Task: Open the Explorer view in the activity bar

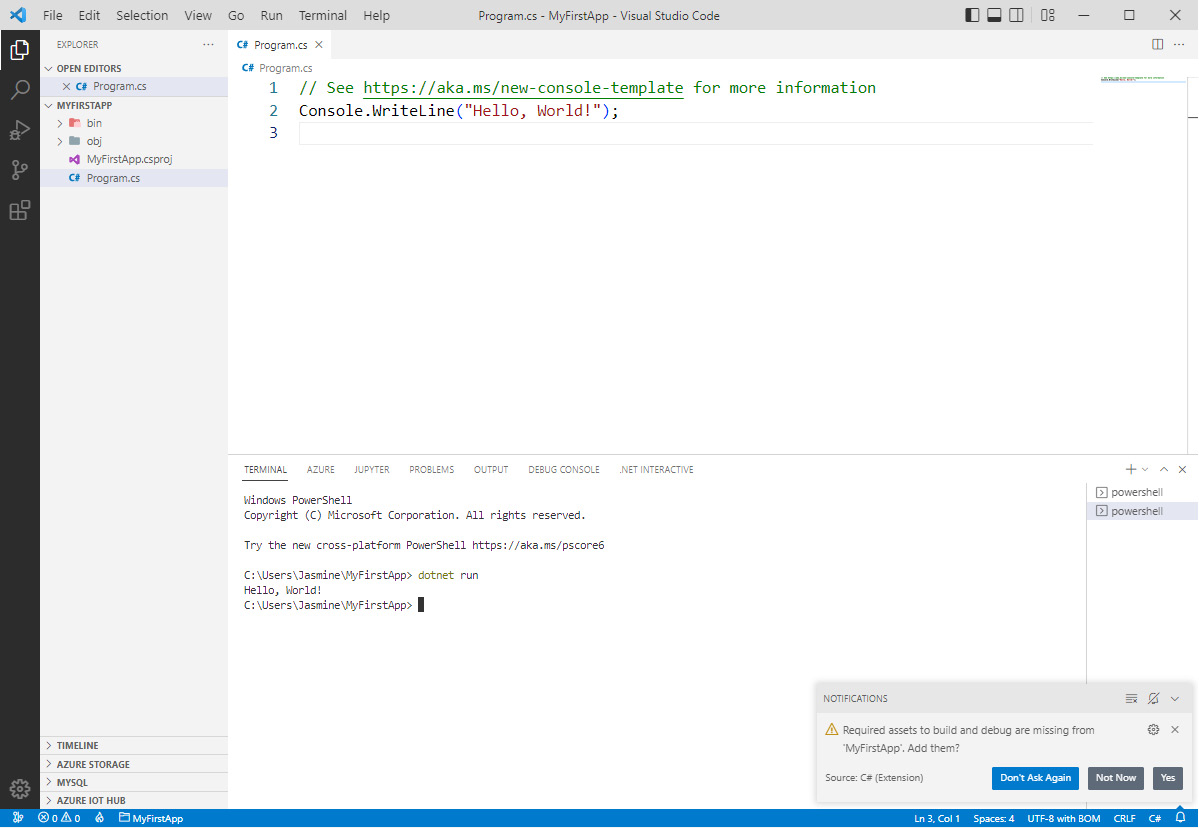Action: click(x=20, y=50)
